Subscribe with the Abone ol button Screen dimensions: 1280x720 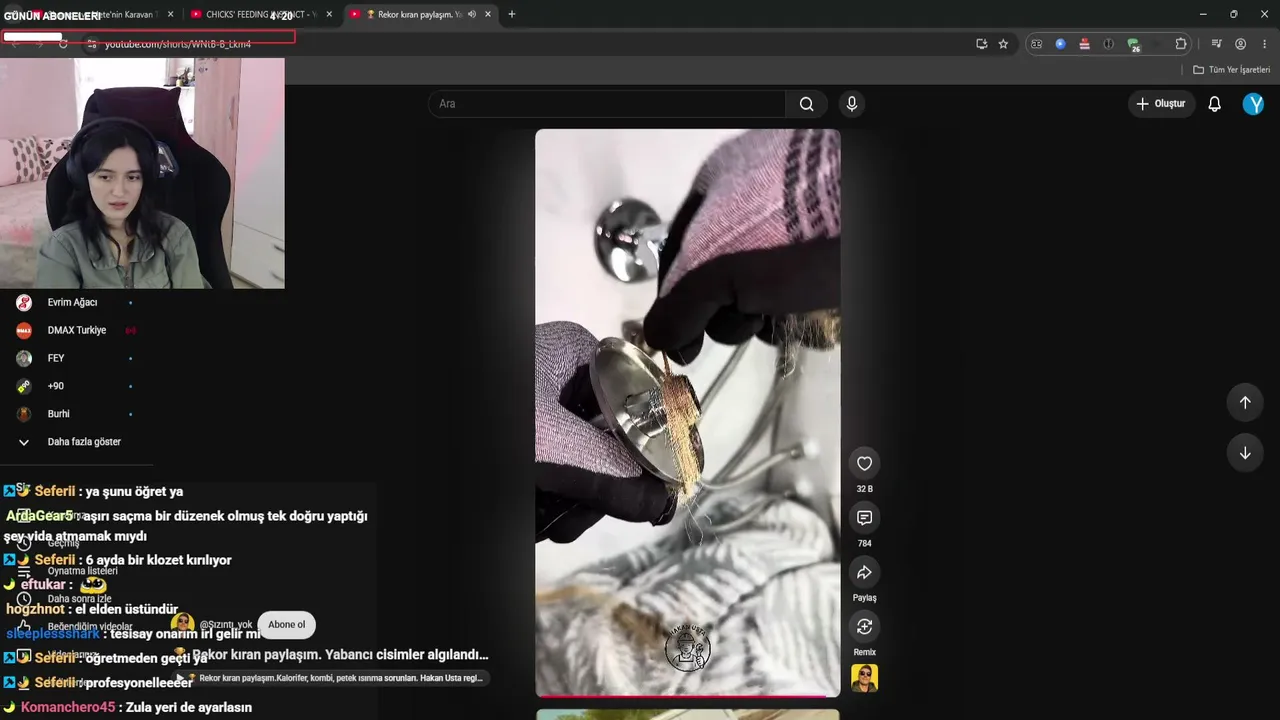286,625
